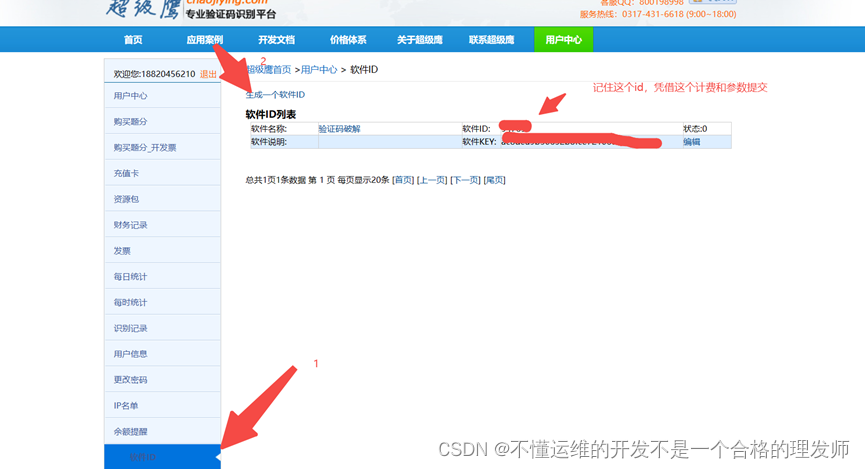View 每时统计 in the sidebar

coord(162,302)
